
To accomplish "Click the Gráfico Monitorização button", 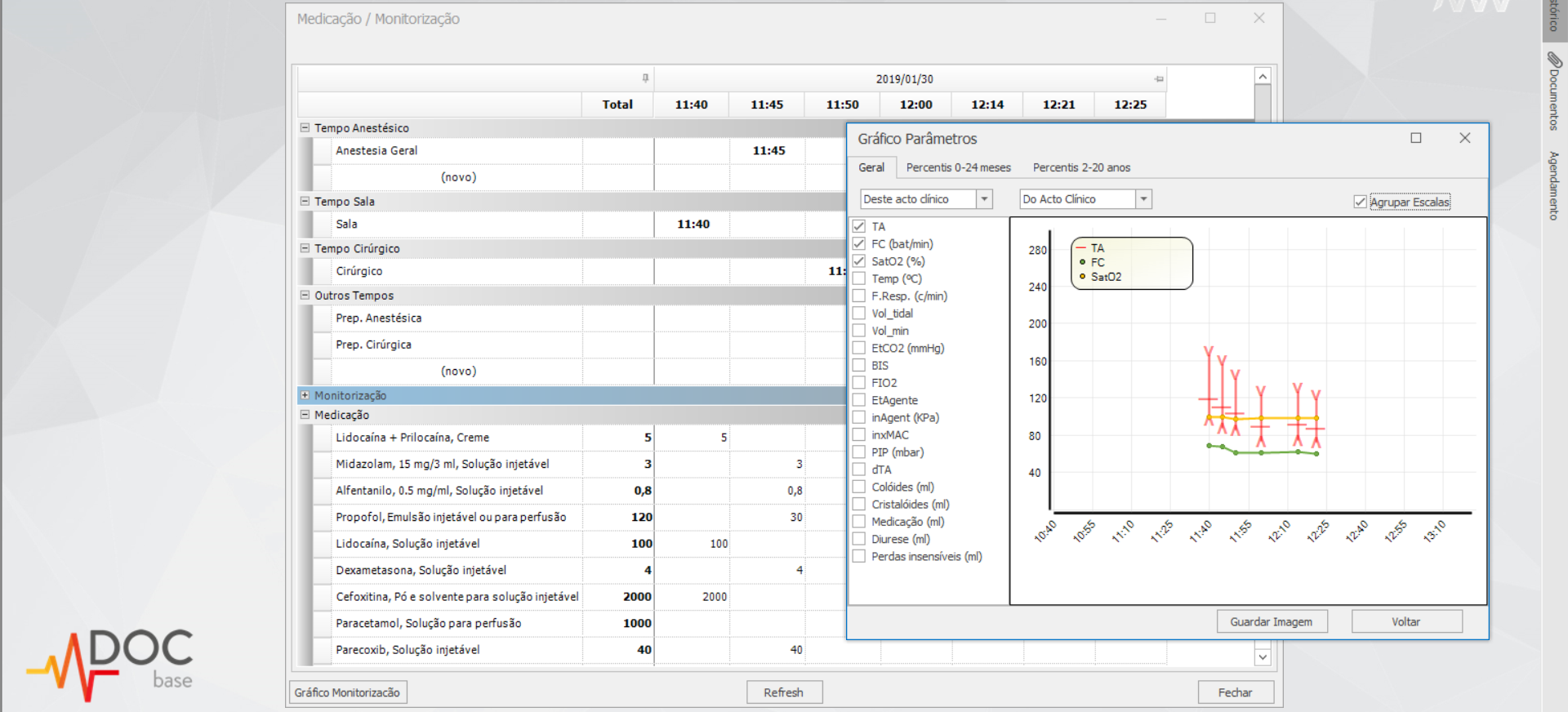I will (347, 692).
